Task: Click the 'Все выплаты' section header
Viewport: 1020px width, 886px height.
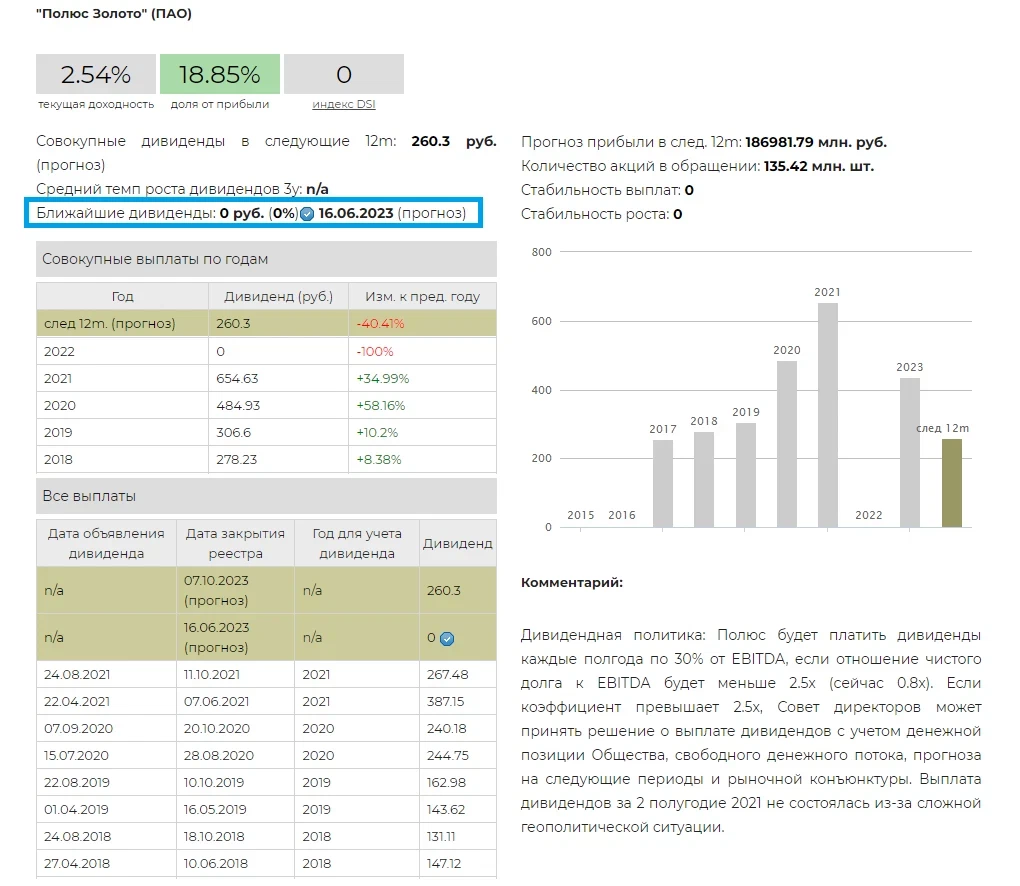Action: click(x=266, y=496)
